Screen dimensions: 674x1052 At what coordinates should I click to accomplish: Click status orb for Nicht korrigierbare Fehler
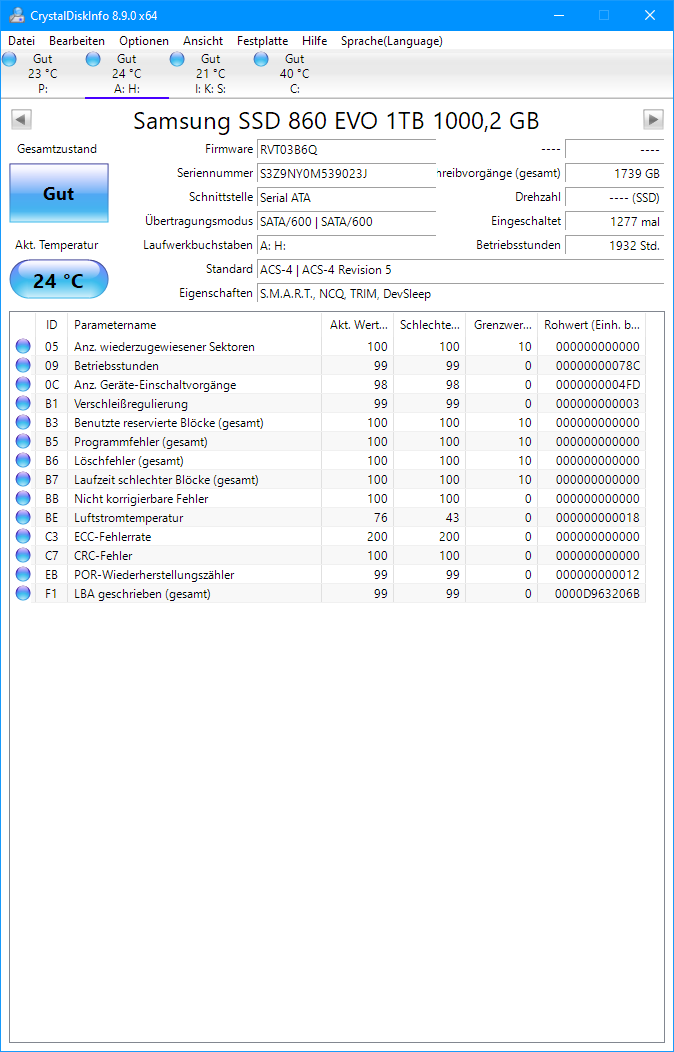point(23,498)
